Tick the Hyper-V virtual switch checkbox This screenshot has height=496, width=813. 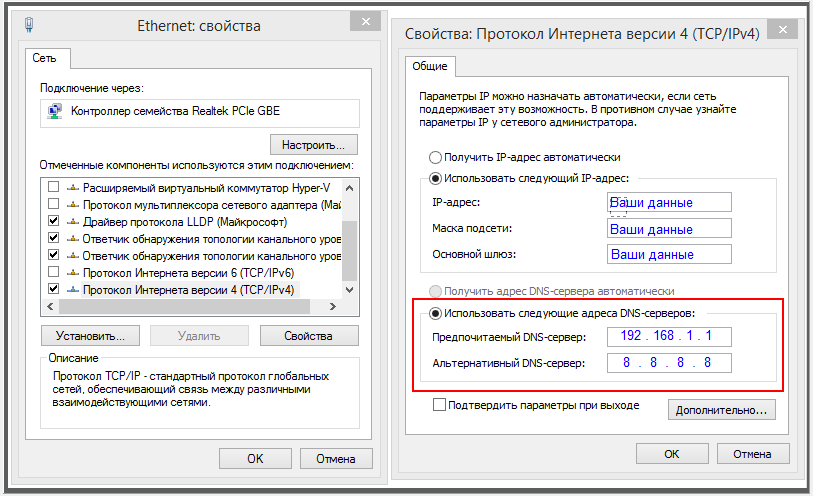click(x=53, y=186)
